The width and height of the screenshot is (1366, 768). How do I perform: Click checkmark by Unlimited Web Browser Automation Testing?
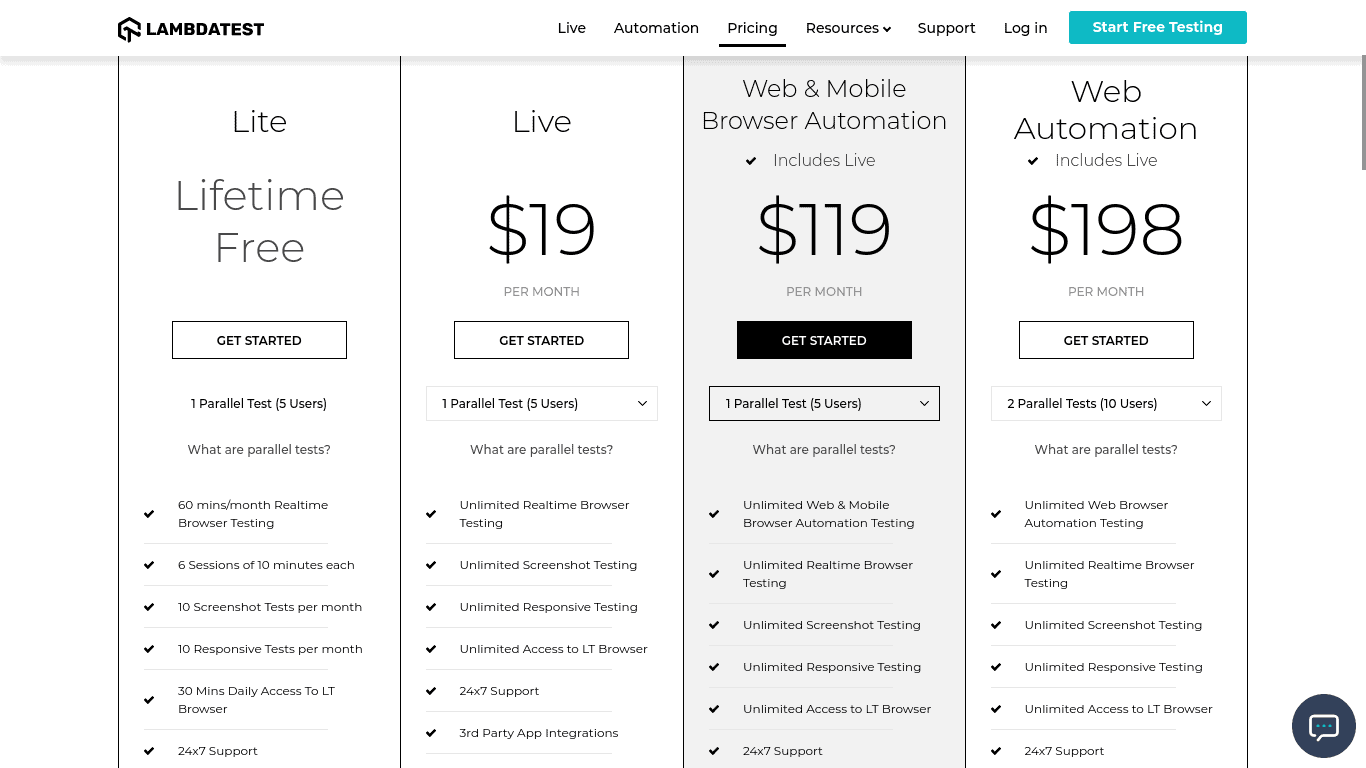996,514
